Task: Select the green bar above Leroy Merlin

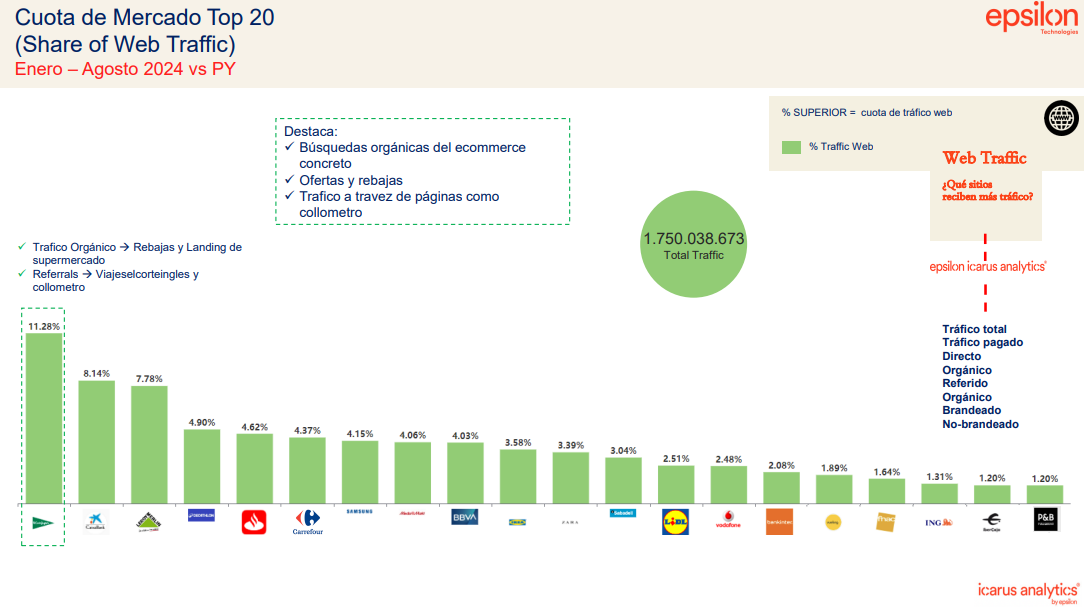Action: 149,445
